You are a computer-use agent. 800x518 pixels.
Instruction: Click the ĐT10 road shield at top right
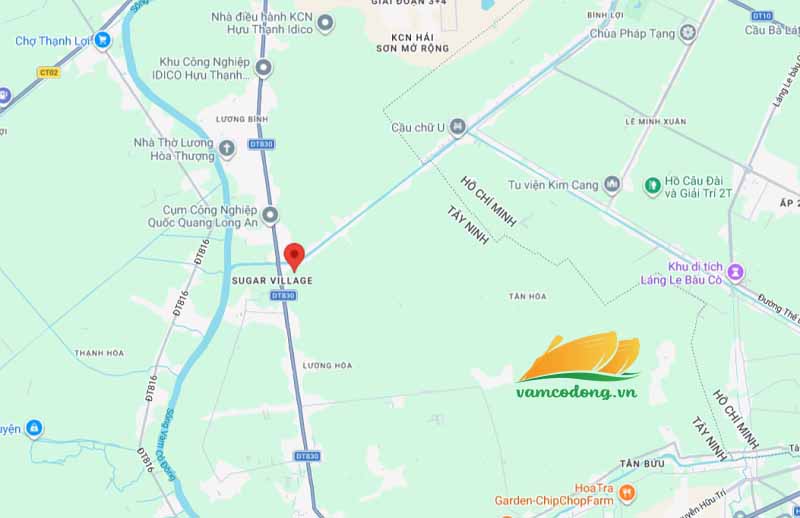click(x=762, y=16)
